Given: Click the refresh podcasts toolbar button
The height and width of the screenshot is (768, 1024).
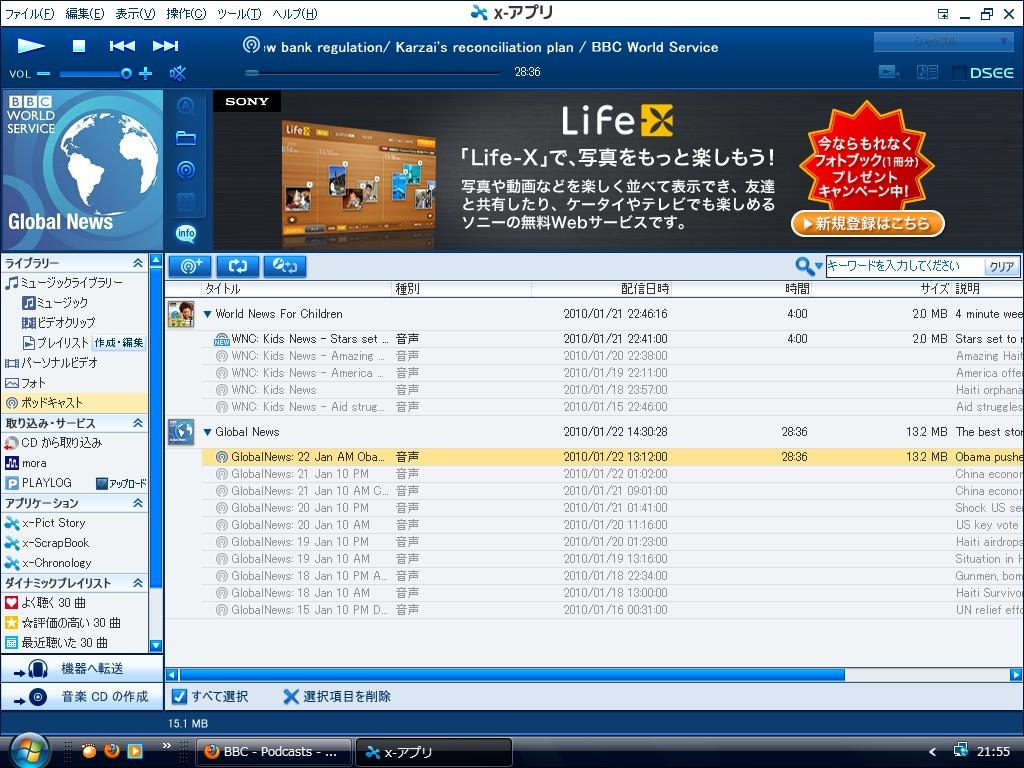Looking at the screenshot, I should [238, 266].
